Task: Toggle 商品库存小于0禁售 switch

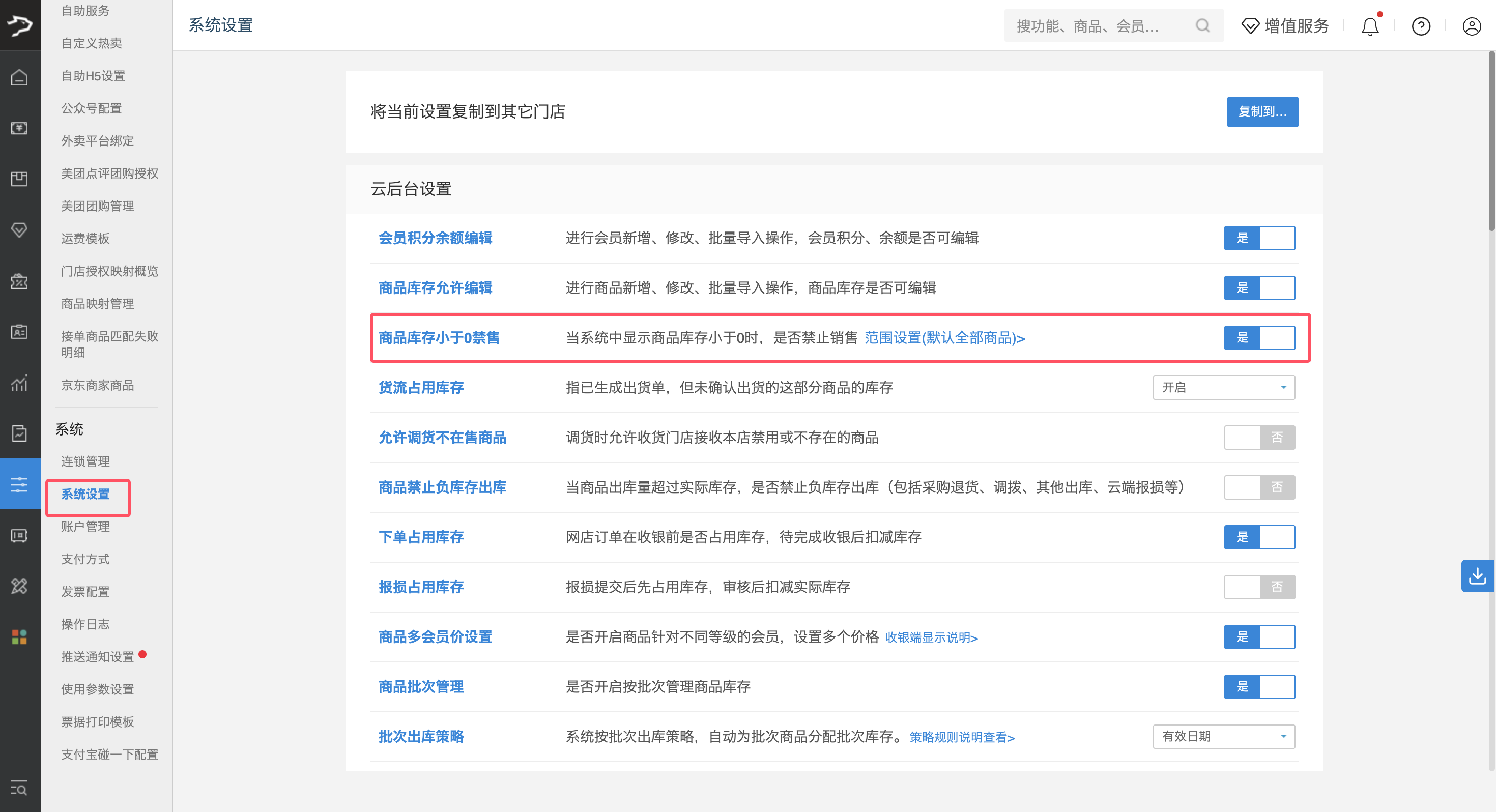Action: click(x=1259, y=338)
